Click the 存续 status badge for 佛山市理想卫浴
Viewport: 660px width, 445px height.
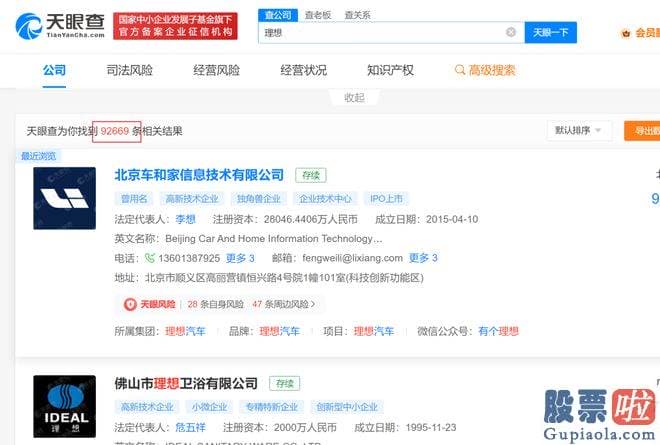[285, 384]
